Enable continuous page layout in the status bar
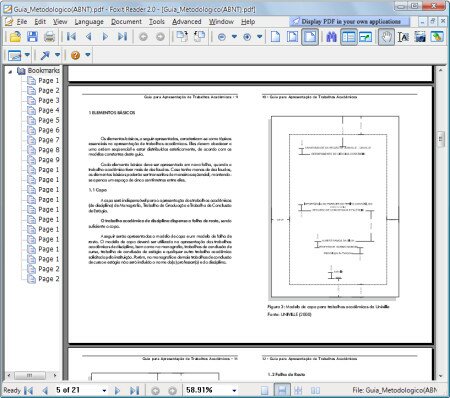Image resolution: width=450 pixels, height=398 pixels. 281,390
